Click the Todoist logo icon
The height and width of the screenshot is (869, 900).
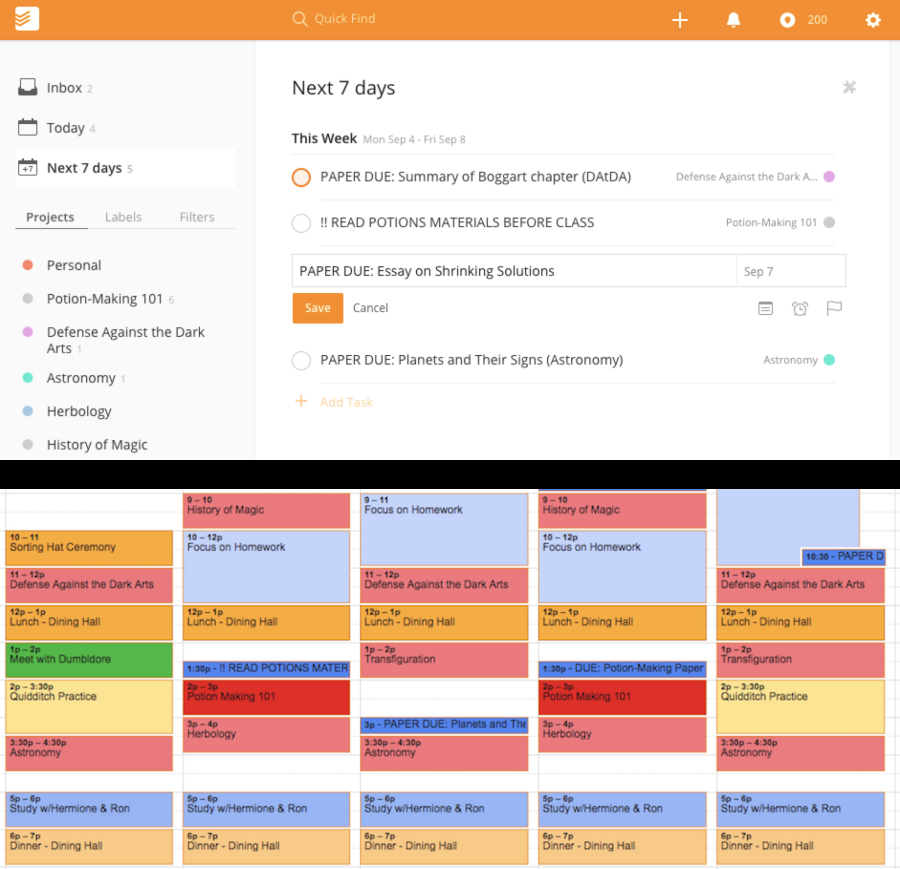[x=26, y=18]
